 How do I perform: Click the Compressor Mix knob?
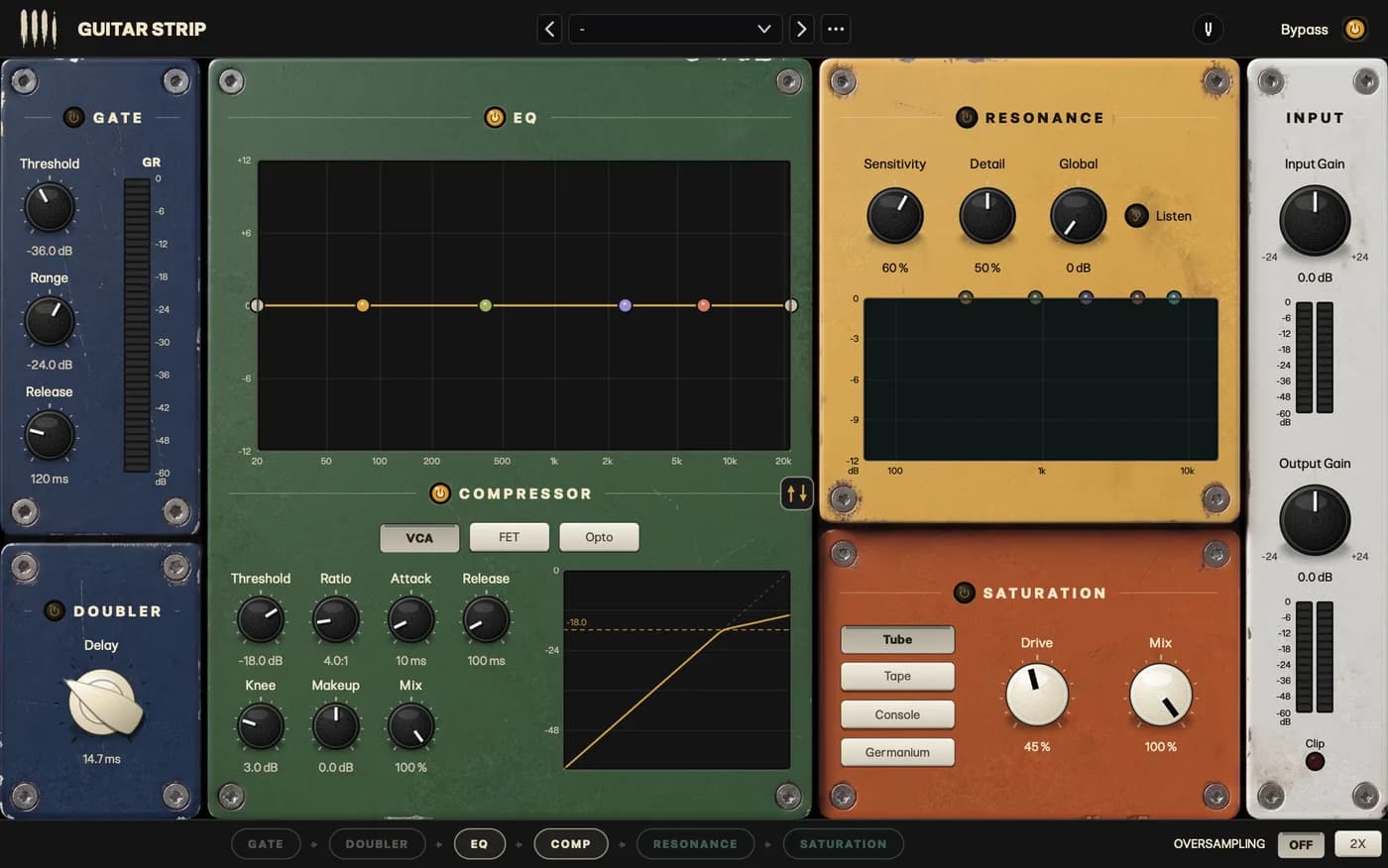[410, 726]
